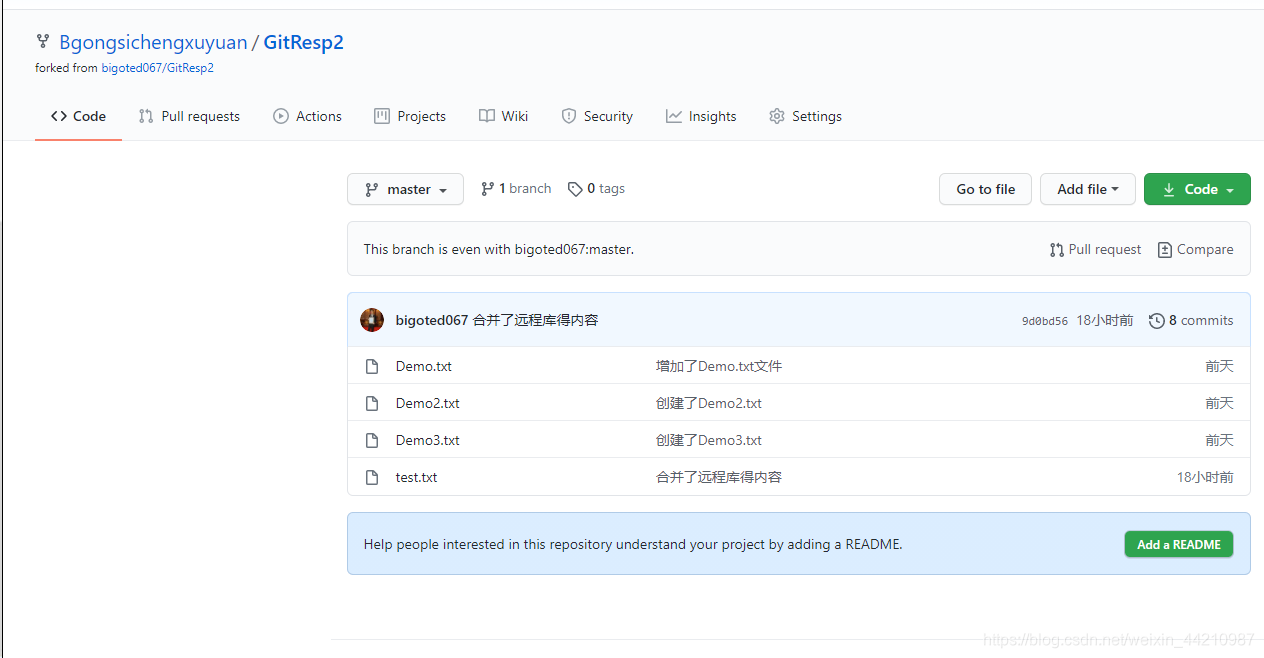Click the Insights graph icon
Image resolution: width=1264 pixels, height=658 pixels.
[674, 116]
